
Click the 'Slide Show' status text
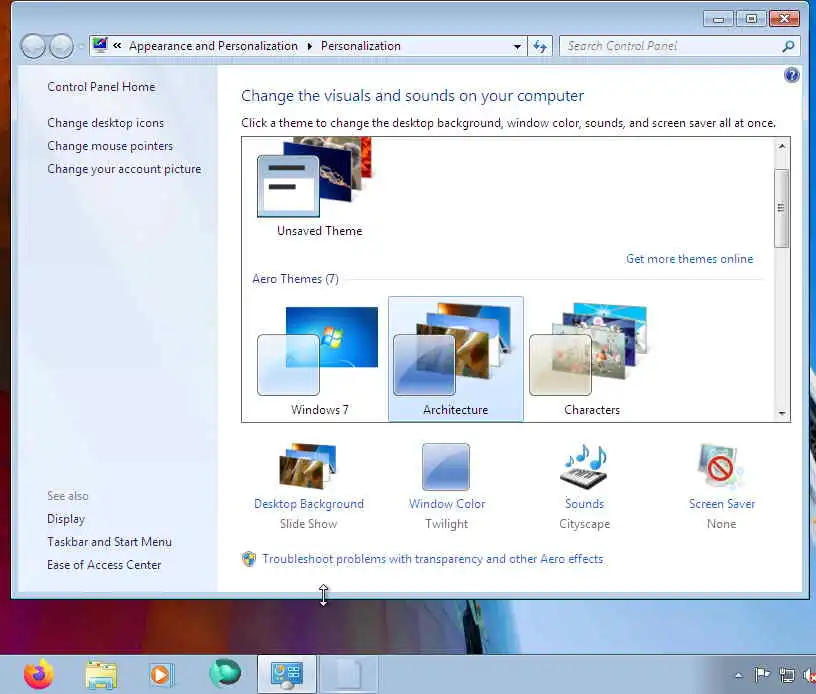coord(309,524)
